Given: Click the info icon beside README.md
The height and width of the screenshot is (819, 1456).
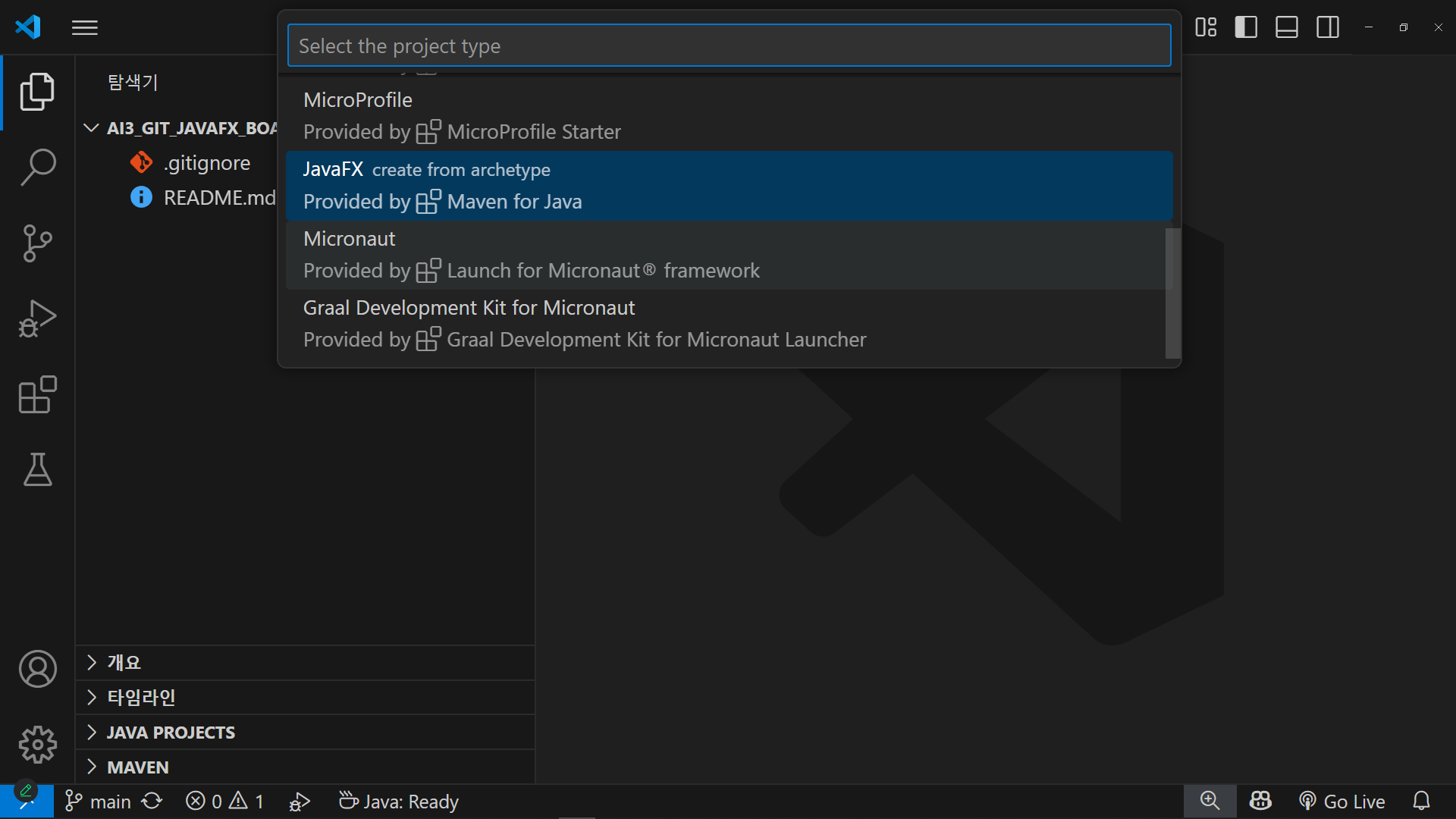Looking at the screenshot, I should pyautogui.click(x=141, y=197).
